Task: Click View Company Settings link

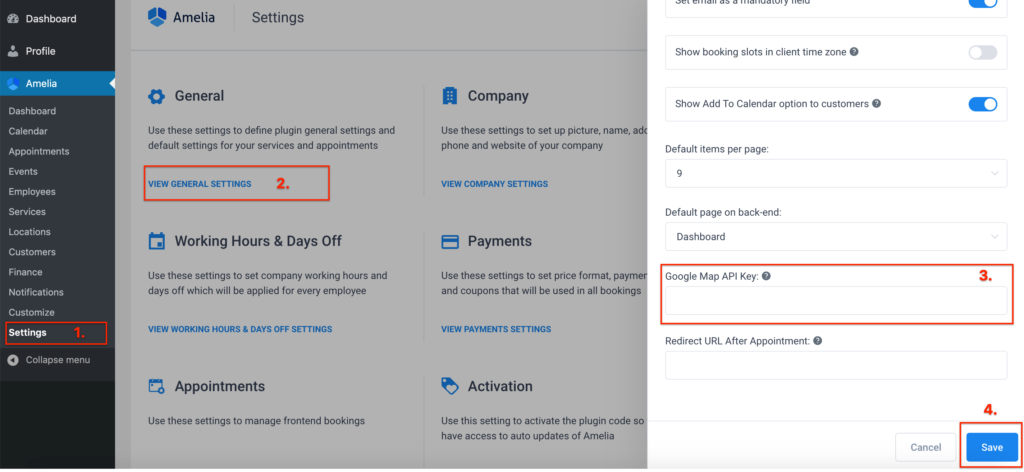Action: 494,184
